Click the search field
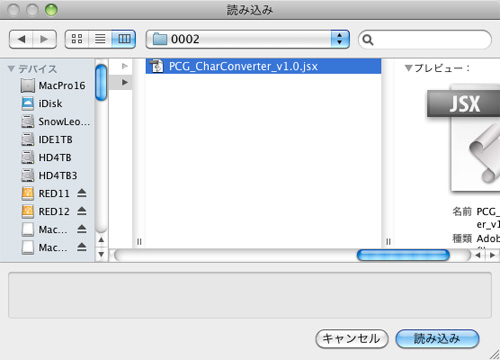This screenshot has width=500, height=360. pyautogui.click(x=425, y=40)
